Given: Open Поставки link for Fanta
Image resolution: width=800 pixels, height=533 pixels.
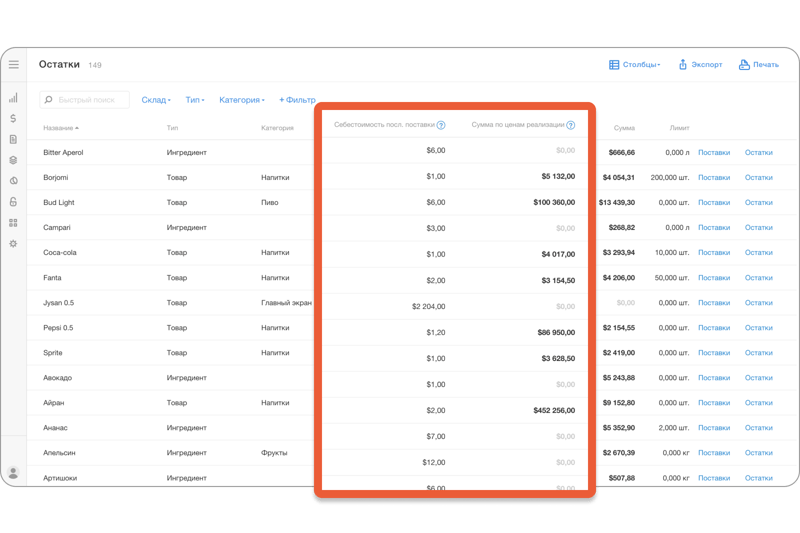Looking at the screenshot, I should 714,278.
